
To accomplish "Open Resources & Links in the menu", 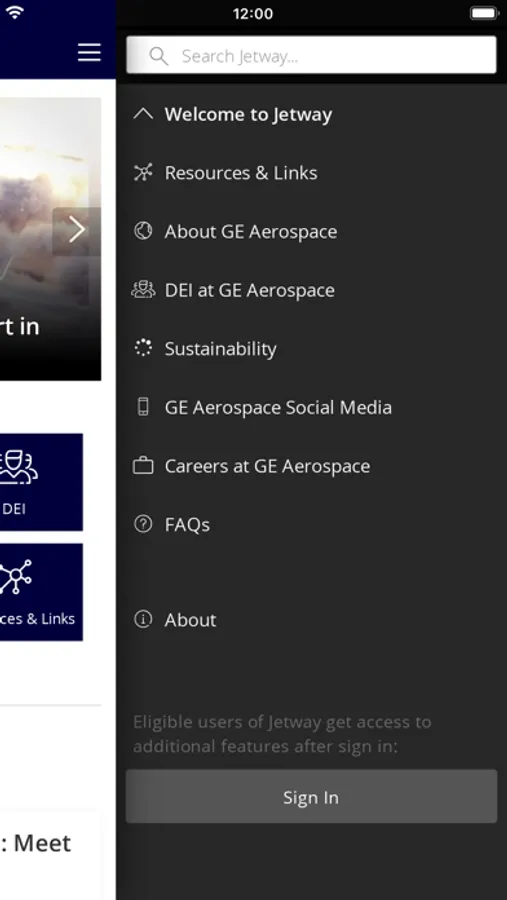I will click(241, 173).
